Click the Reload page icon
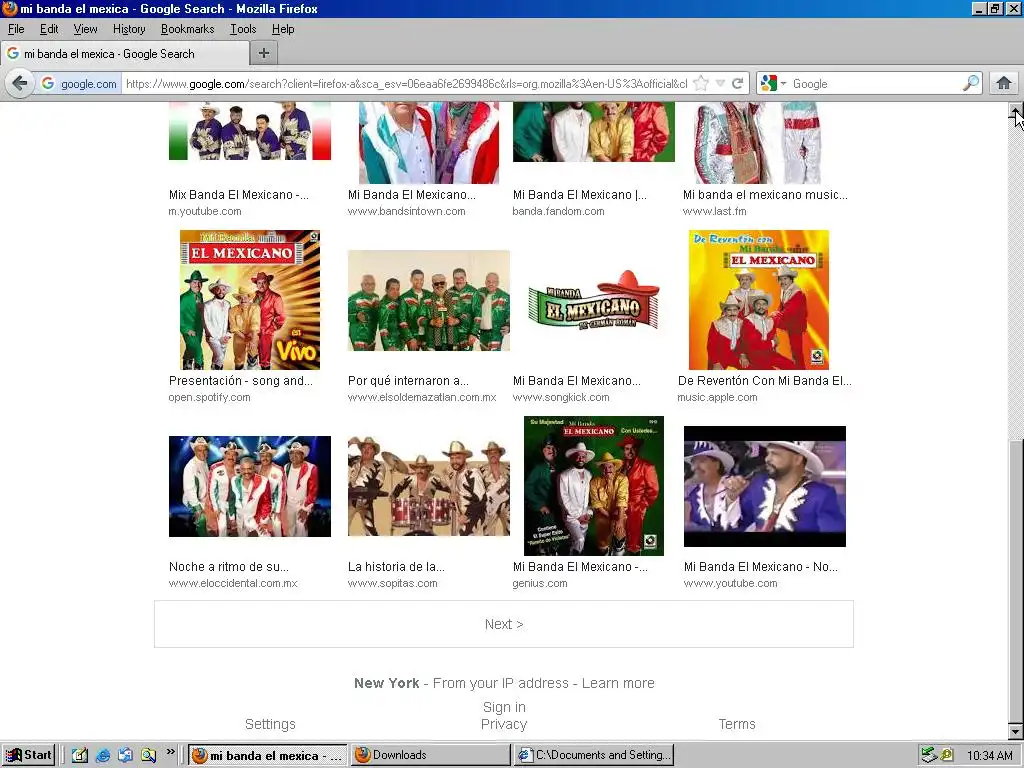Image resolution: width=1024 pixels, height=768 pixels. [738, 84]
